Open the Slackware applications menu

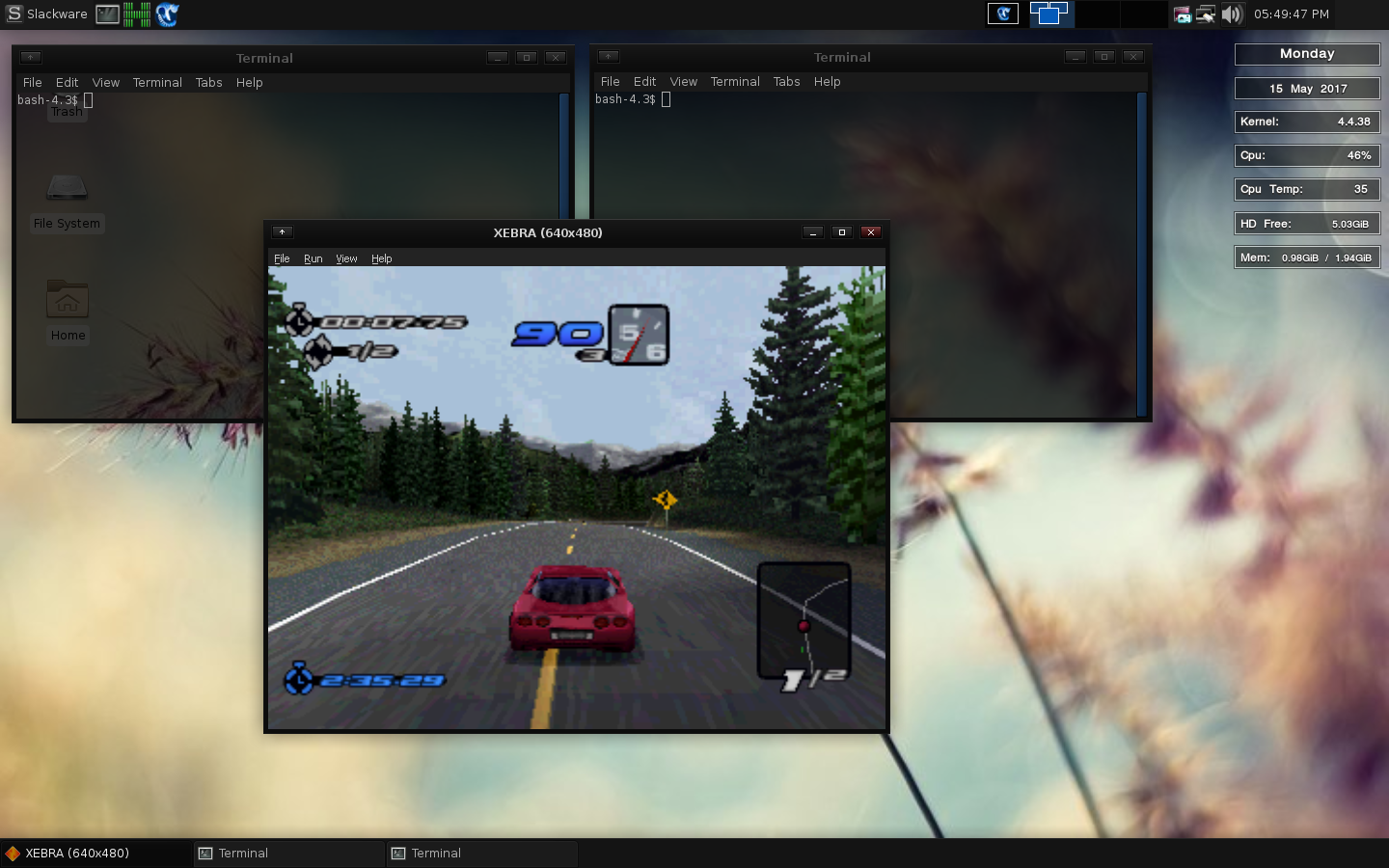coord(46,14)
